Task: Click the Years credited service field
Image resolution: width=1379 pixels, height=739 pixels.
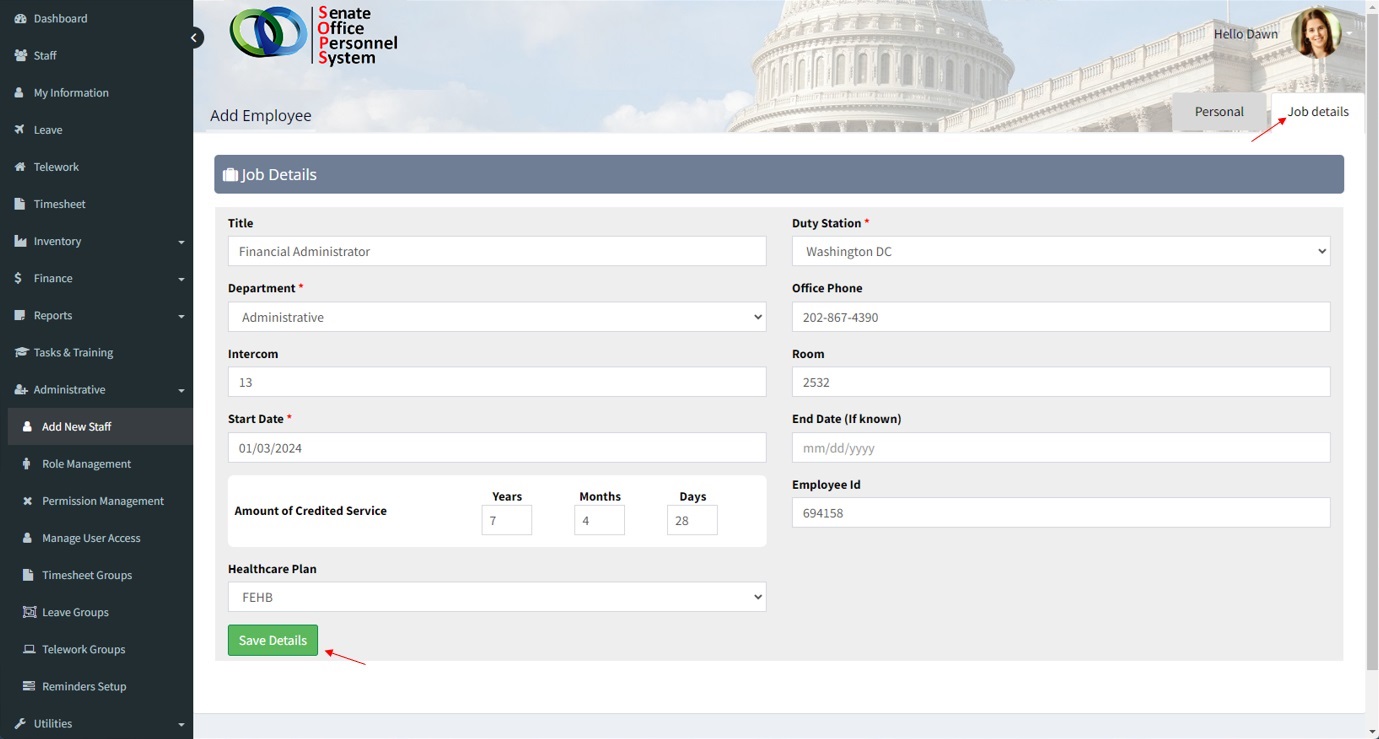Action: click(x=506, y=520)
